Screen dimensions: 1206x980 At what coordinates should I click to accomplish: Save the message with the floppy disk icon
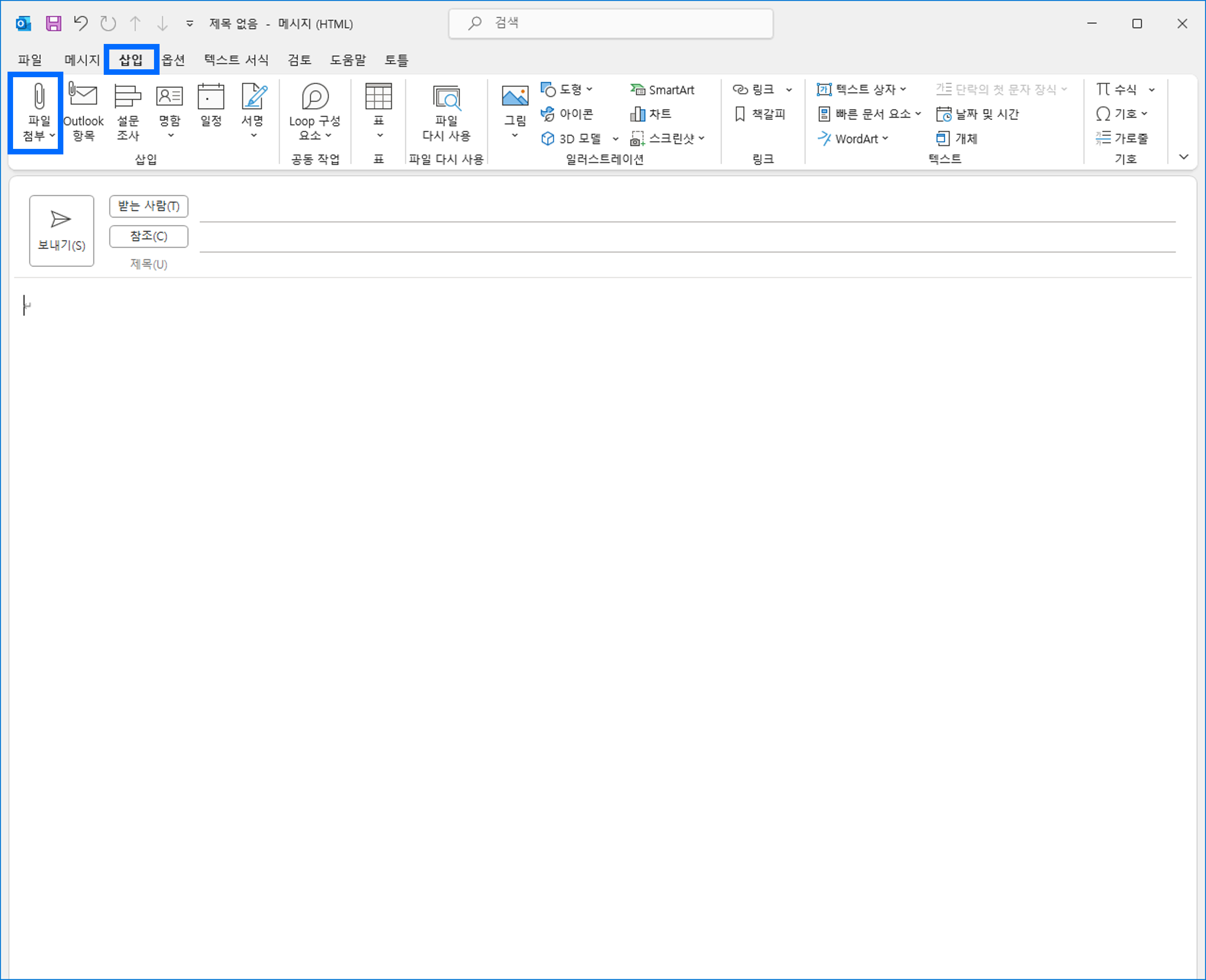click(53, 24)
